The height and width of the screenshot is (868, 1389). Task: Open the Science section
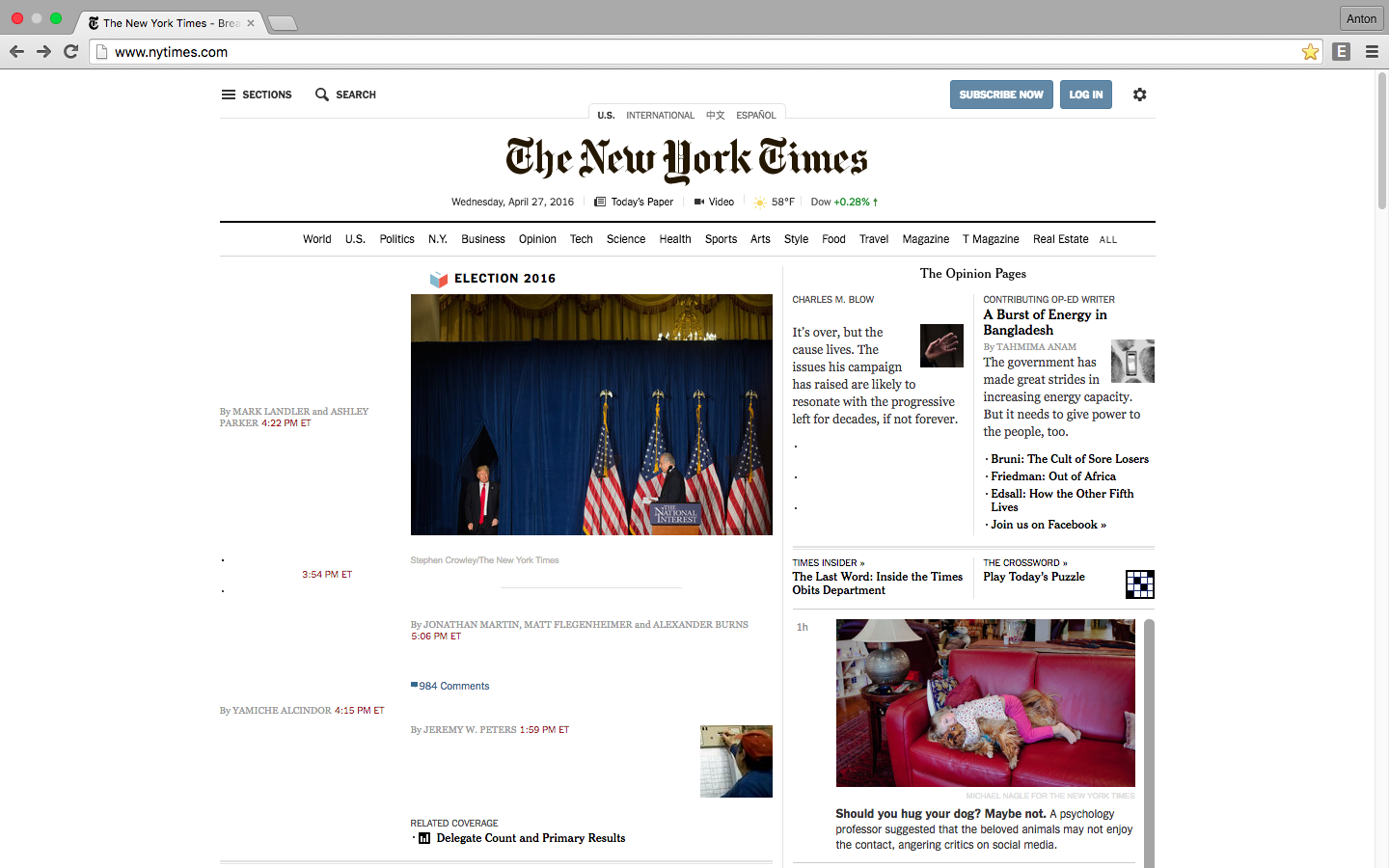click(626, 239)
